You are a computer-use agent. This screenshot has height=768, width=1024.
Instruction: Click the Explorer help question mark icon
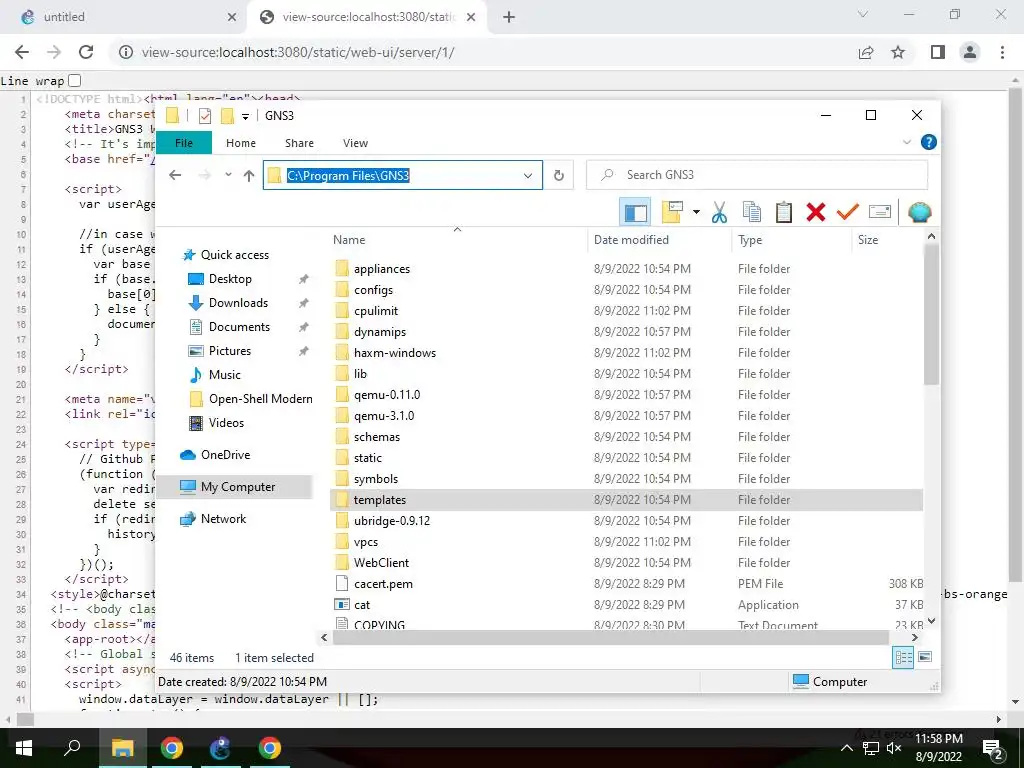point(928,142)
